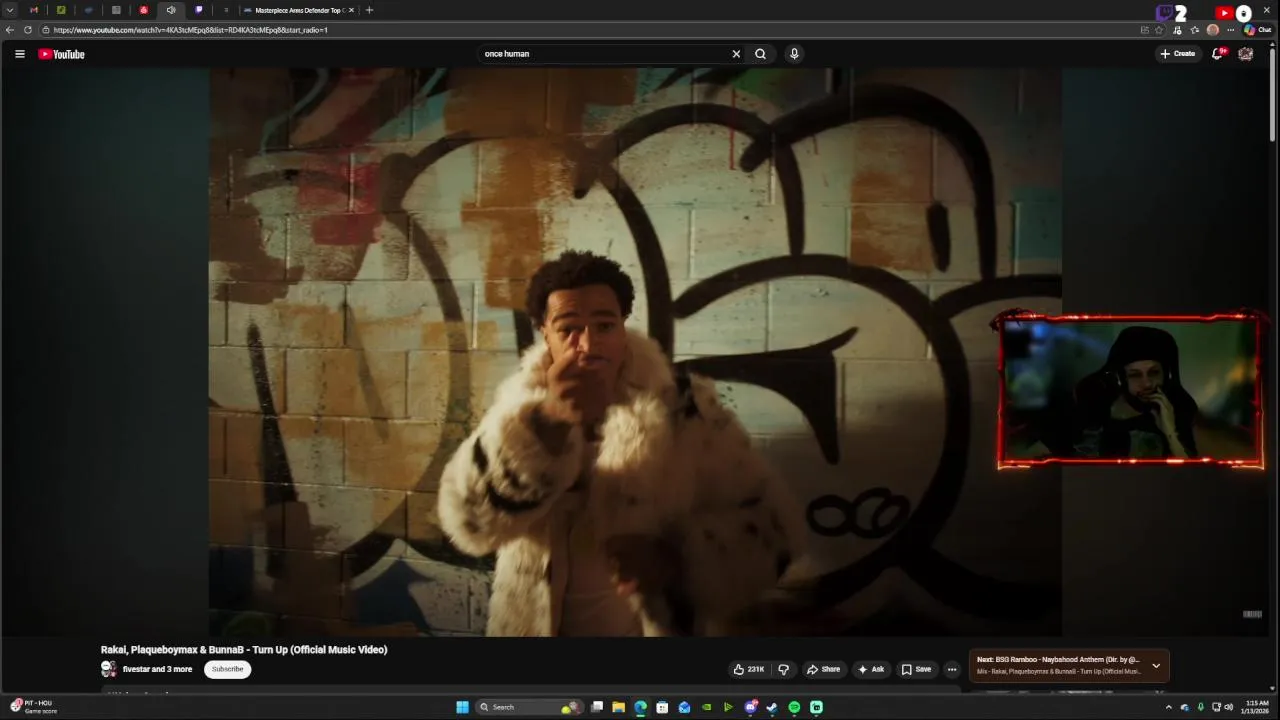Open more actions three-dot menu
Viewport: 1280px width, 720px height.
[x=952, y=669]
